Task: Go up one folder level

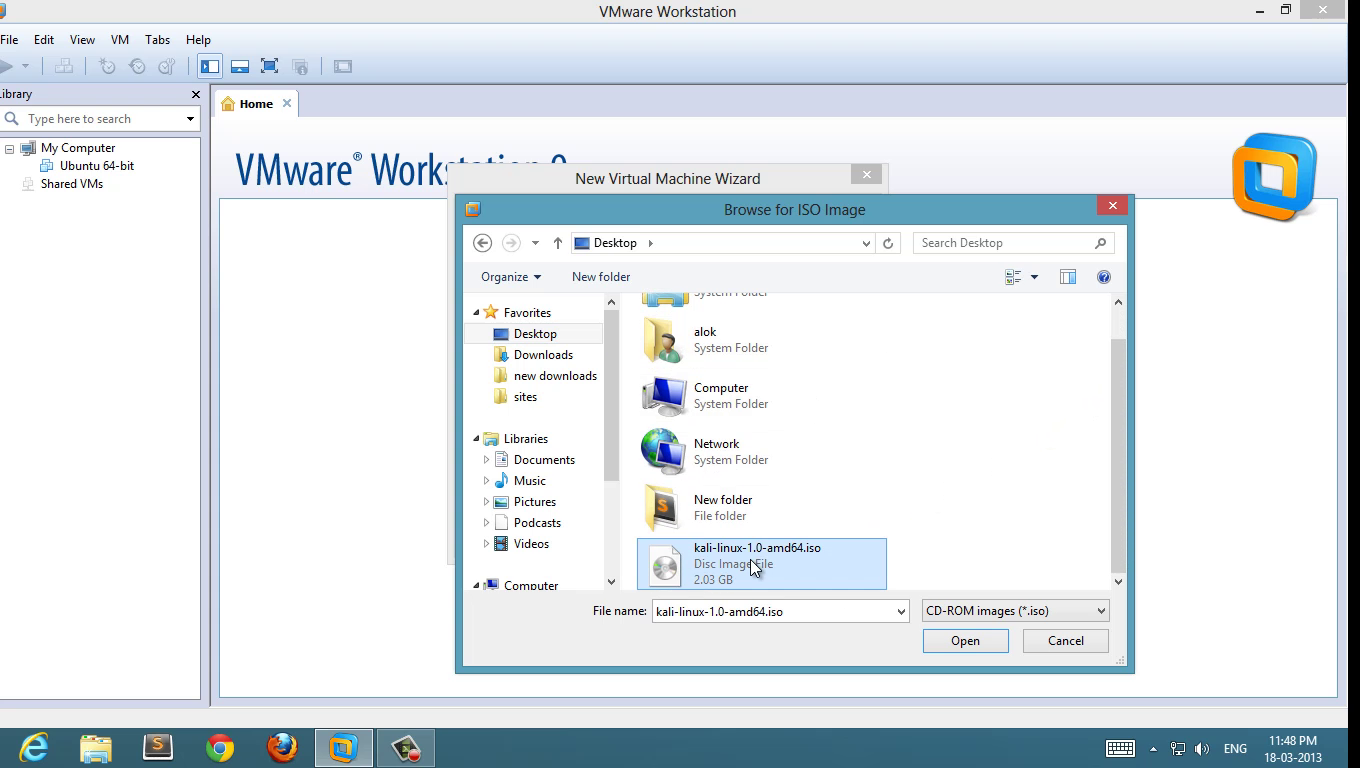Action: point(558,243)
